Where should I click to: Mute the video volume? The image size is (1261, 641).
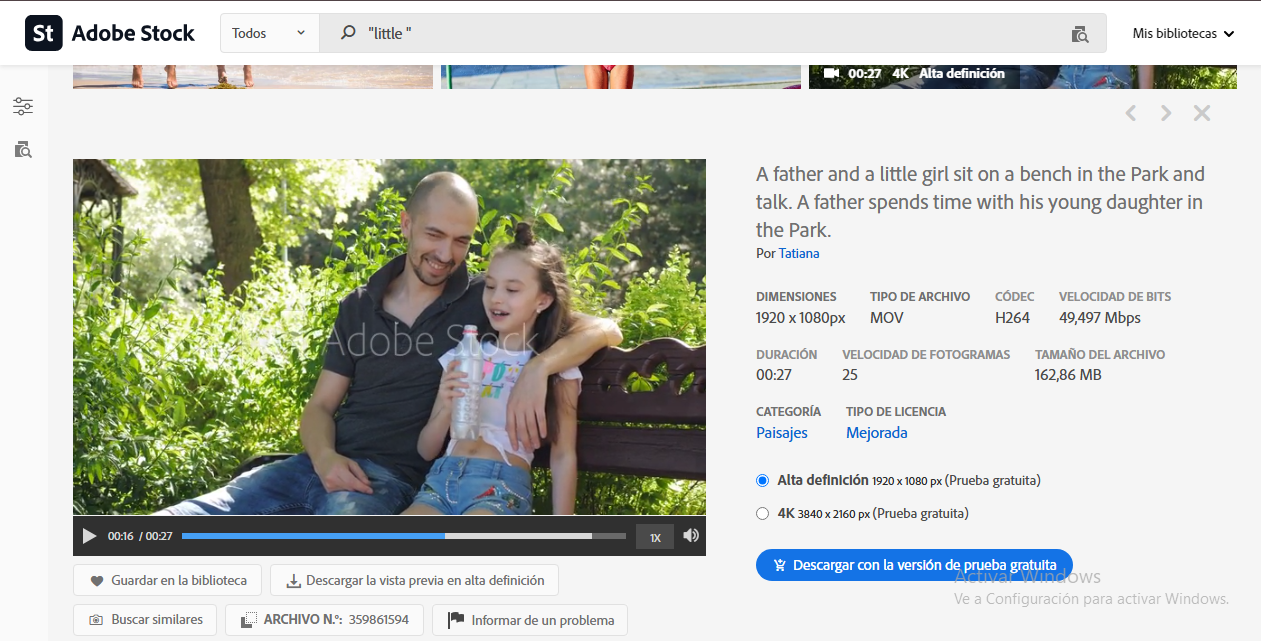(x=691, y=536)
